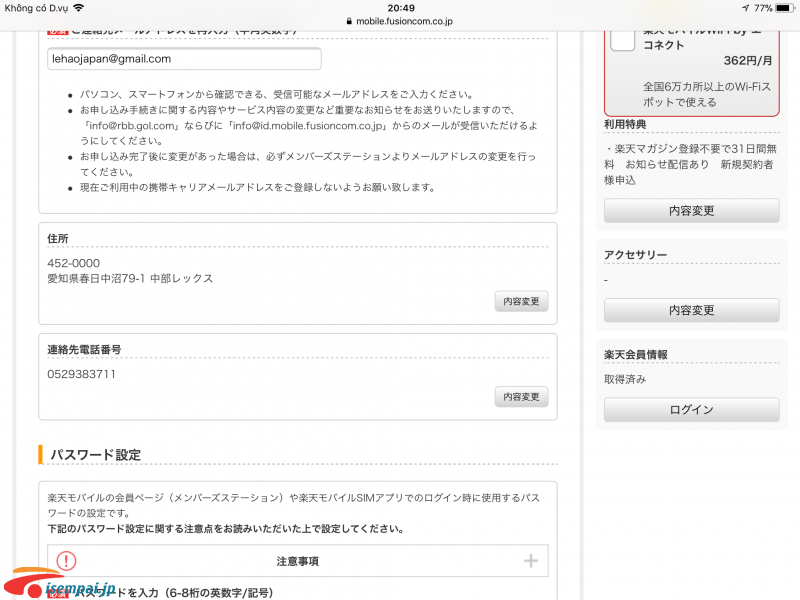Image resolution: width=800 pixels, height=600 pixels.
Task: Click the 取得済み status text
Action: click(x=625, y=379)
